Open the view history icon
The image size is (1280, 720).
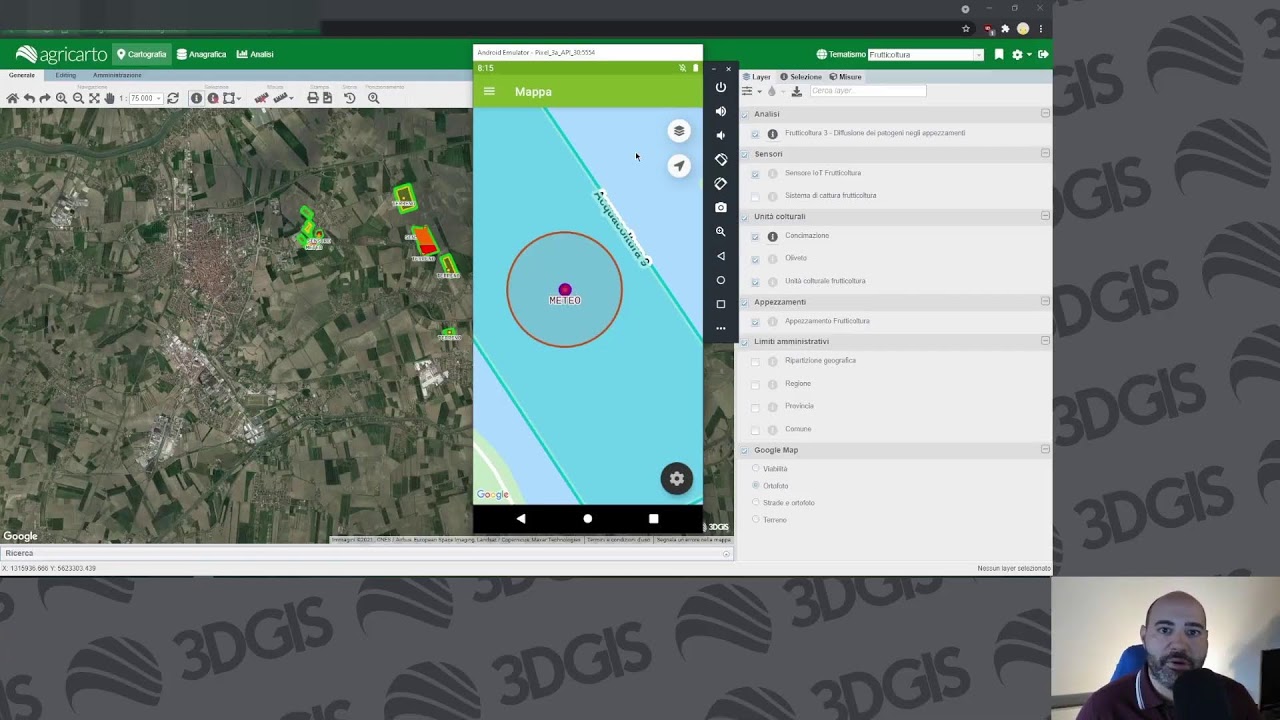click(350, 98)
